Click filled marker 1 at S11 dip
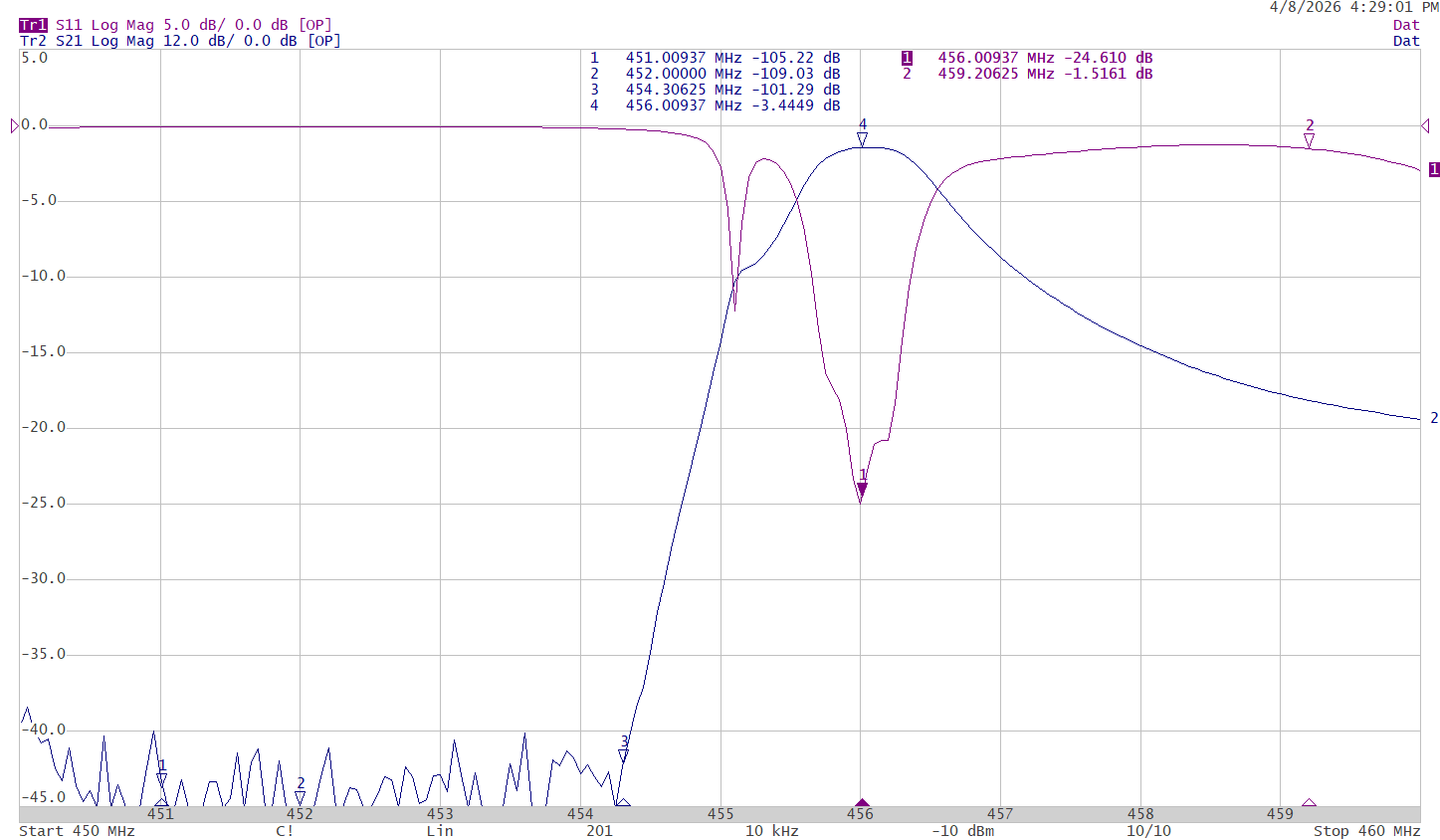1440x840 pixels. click(x=862, y=490)
